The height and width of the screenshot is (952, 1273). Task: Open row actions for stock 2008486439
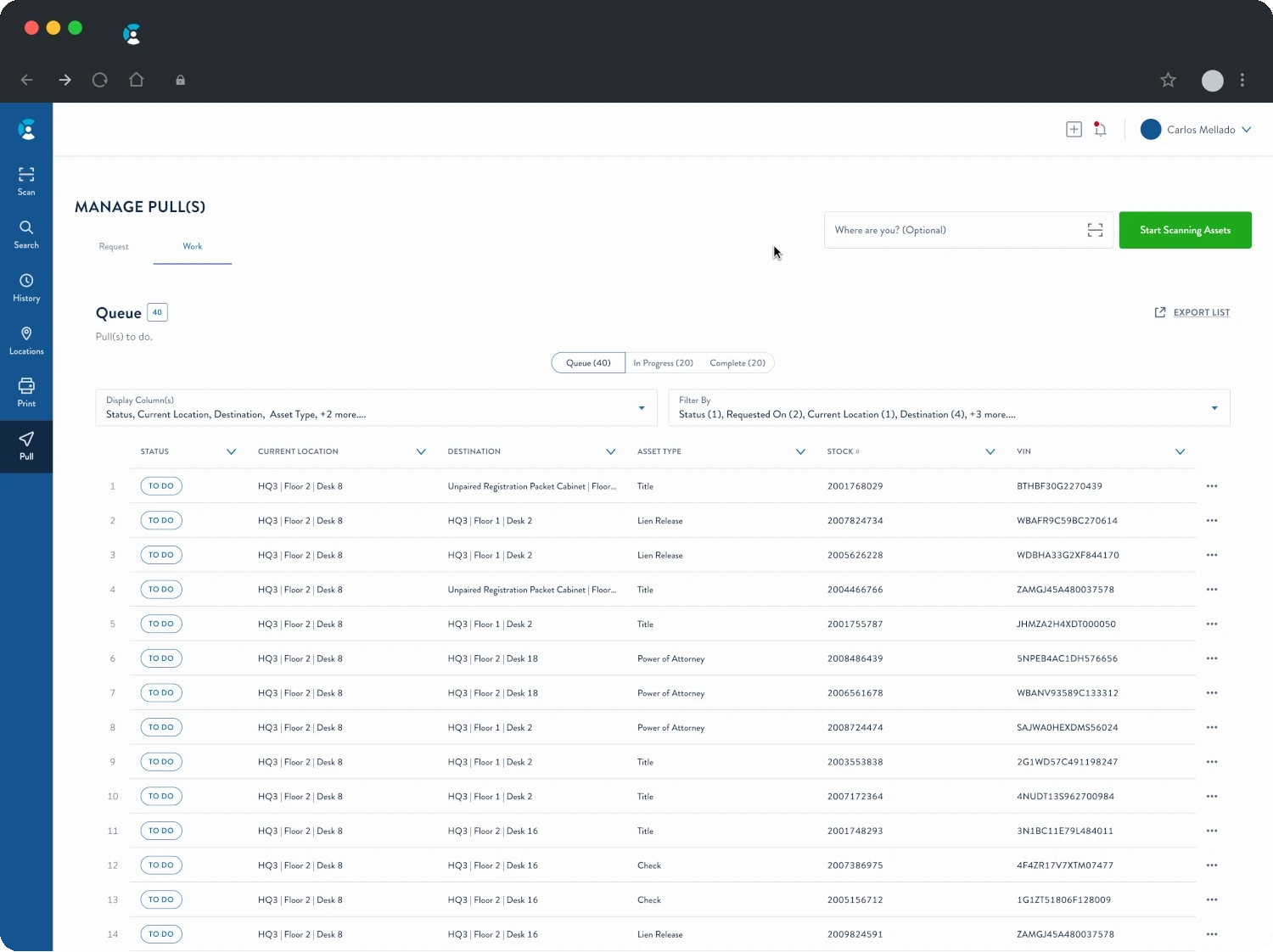(1212, 658)
